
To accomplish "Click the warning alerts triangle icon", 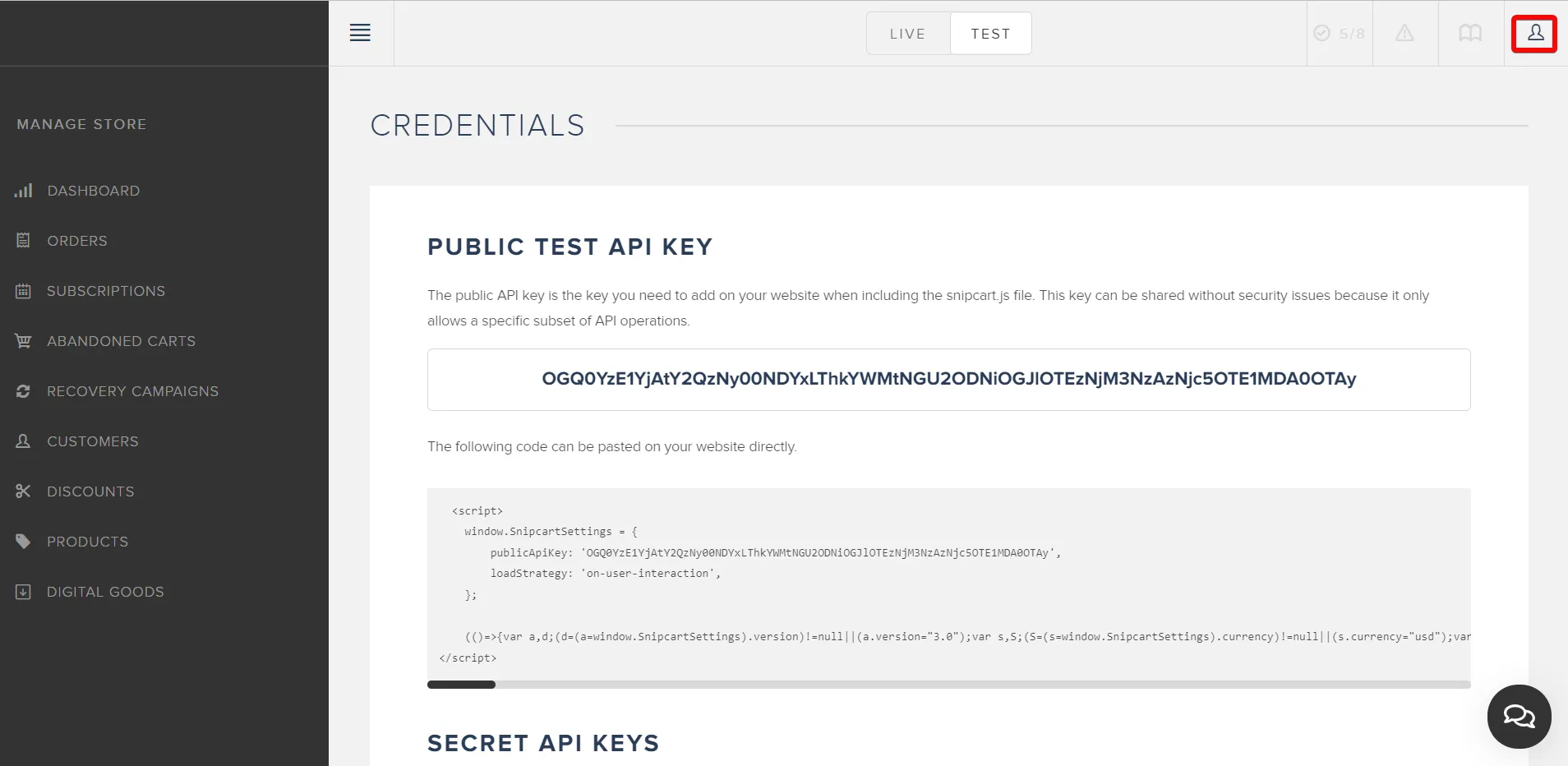I will click(x=1404, y=34).
